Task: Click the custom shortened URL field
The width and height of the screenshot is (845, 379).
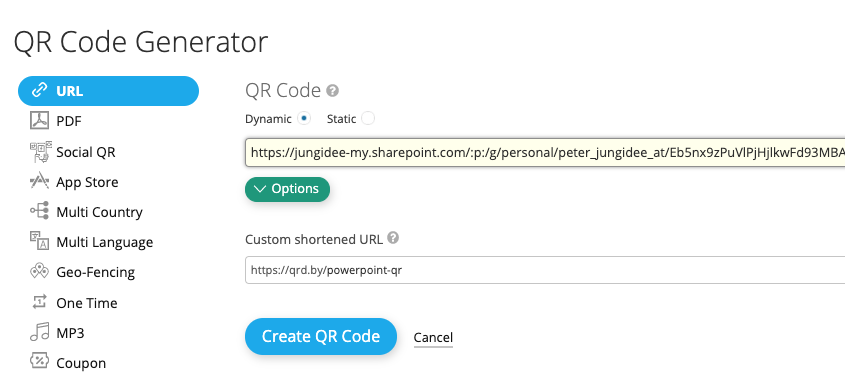Action: tap(545, 270)
